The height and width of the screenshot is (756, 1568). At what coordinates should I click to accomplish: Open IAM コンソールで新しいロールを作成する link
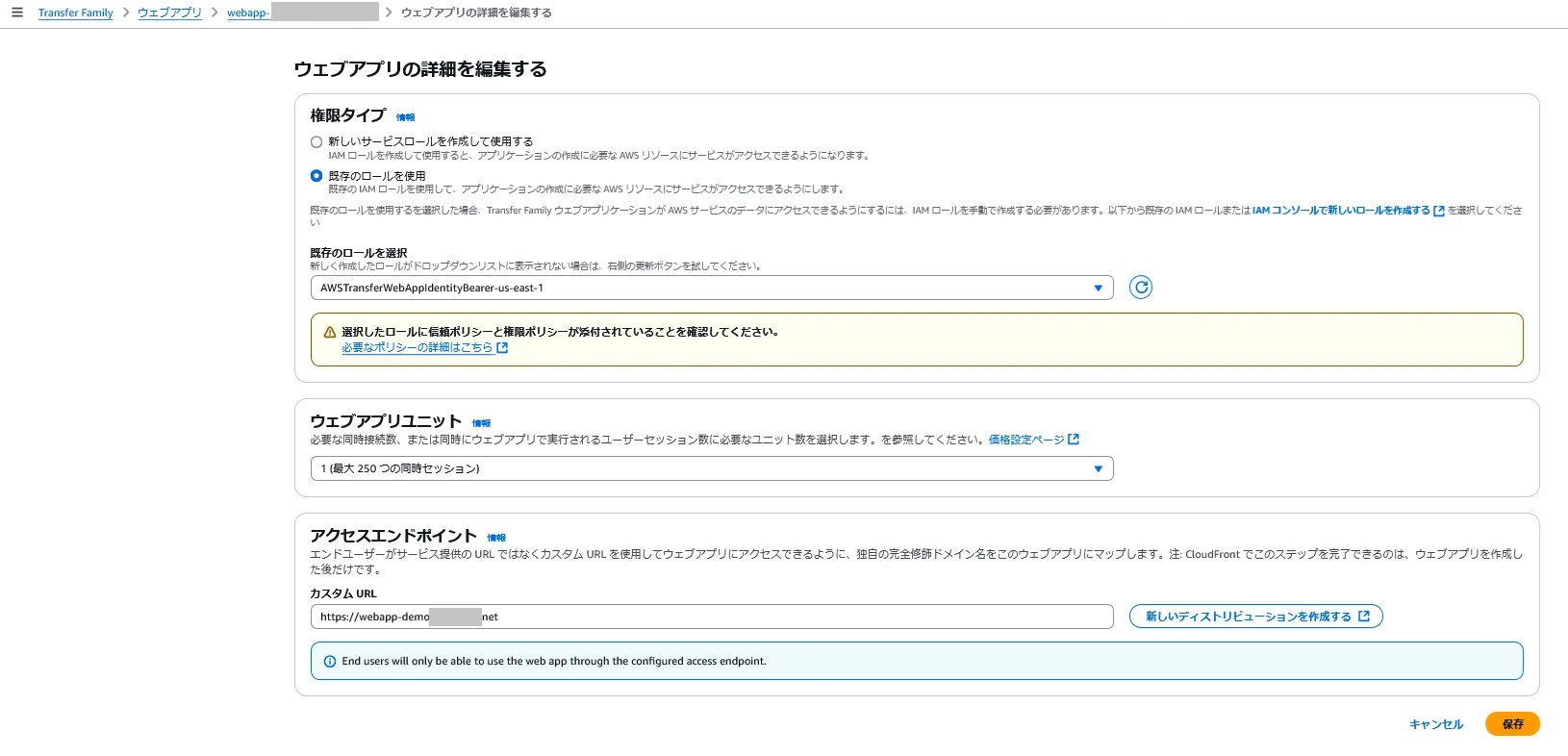[1341, 210]
